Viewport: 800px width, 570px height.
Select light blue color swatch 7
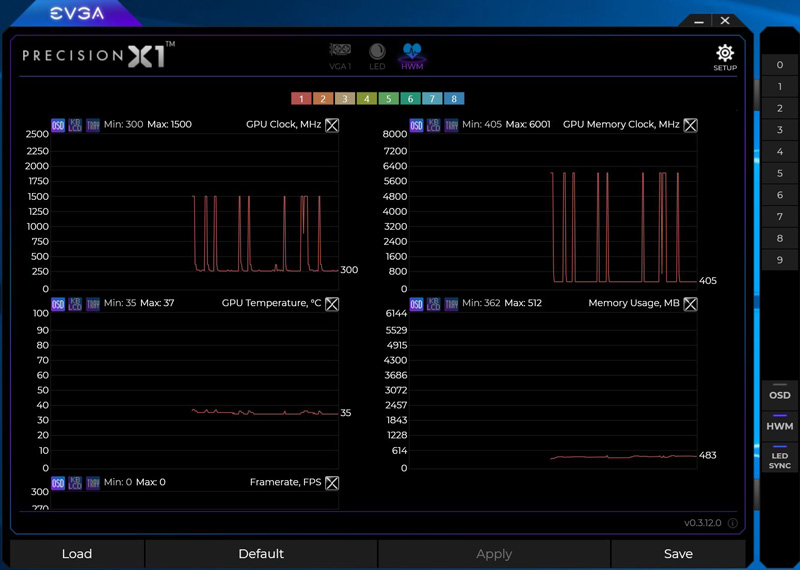click(432, 98)
